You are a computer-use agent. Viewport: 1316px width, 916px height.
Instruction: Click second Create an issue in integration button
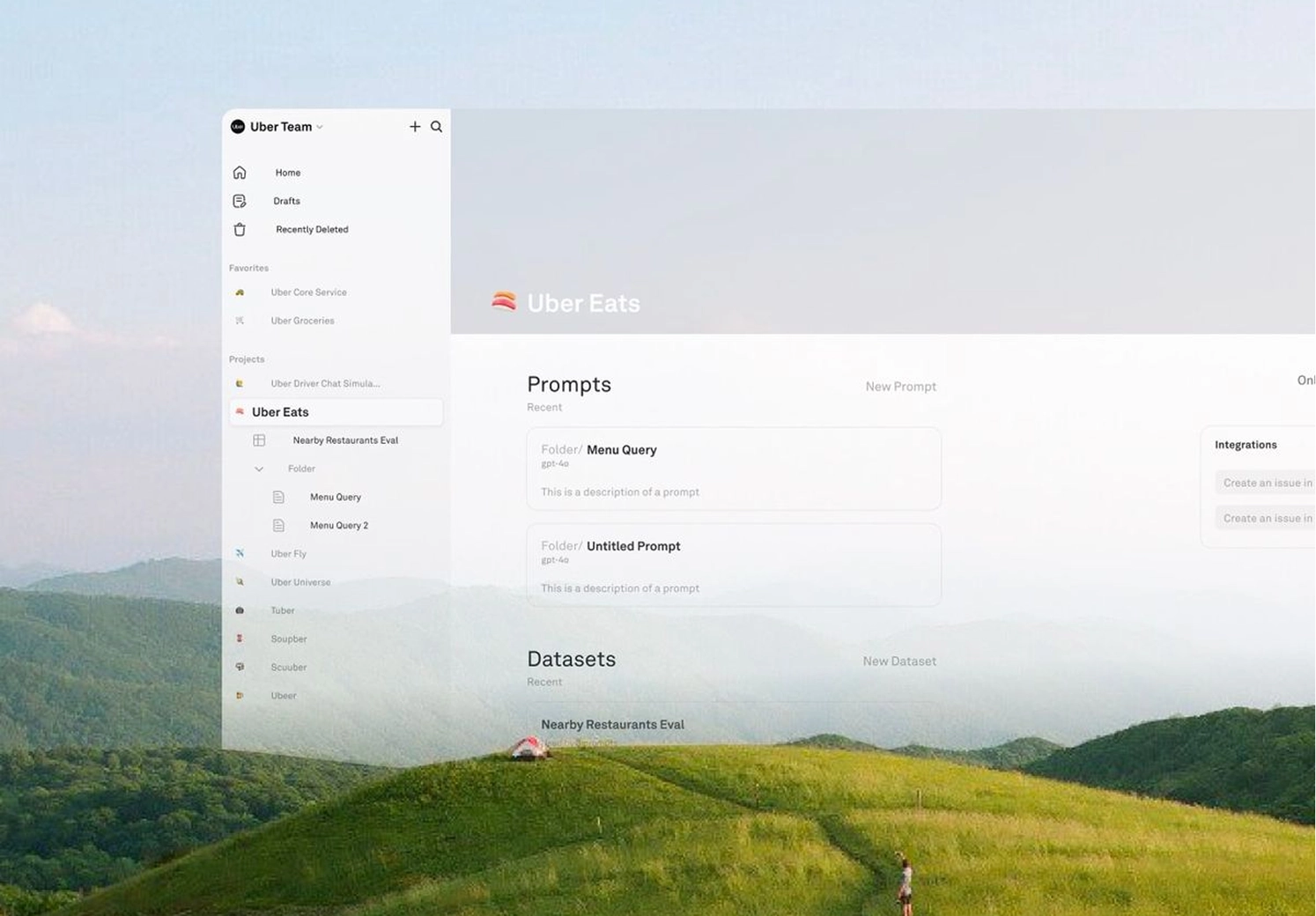[x=1266, y=518]
